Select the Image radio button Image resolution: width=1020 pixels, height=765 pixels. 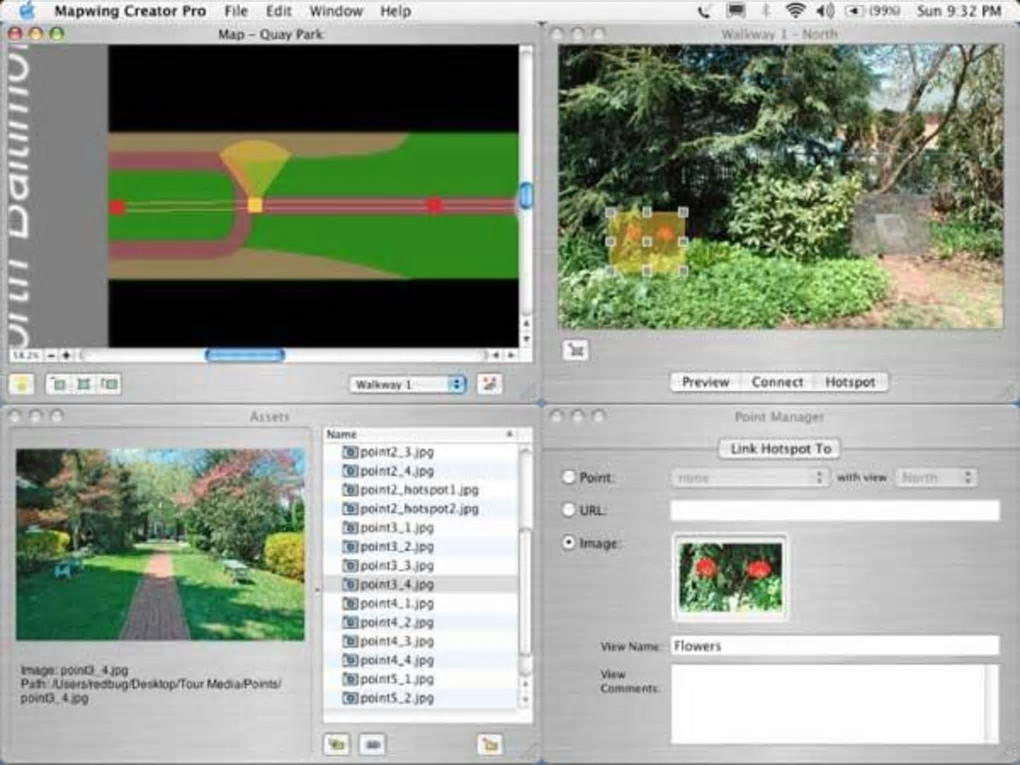tap(569, 543)
